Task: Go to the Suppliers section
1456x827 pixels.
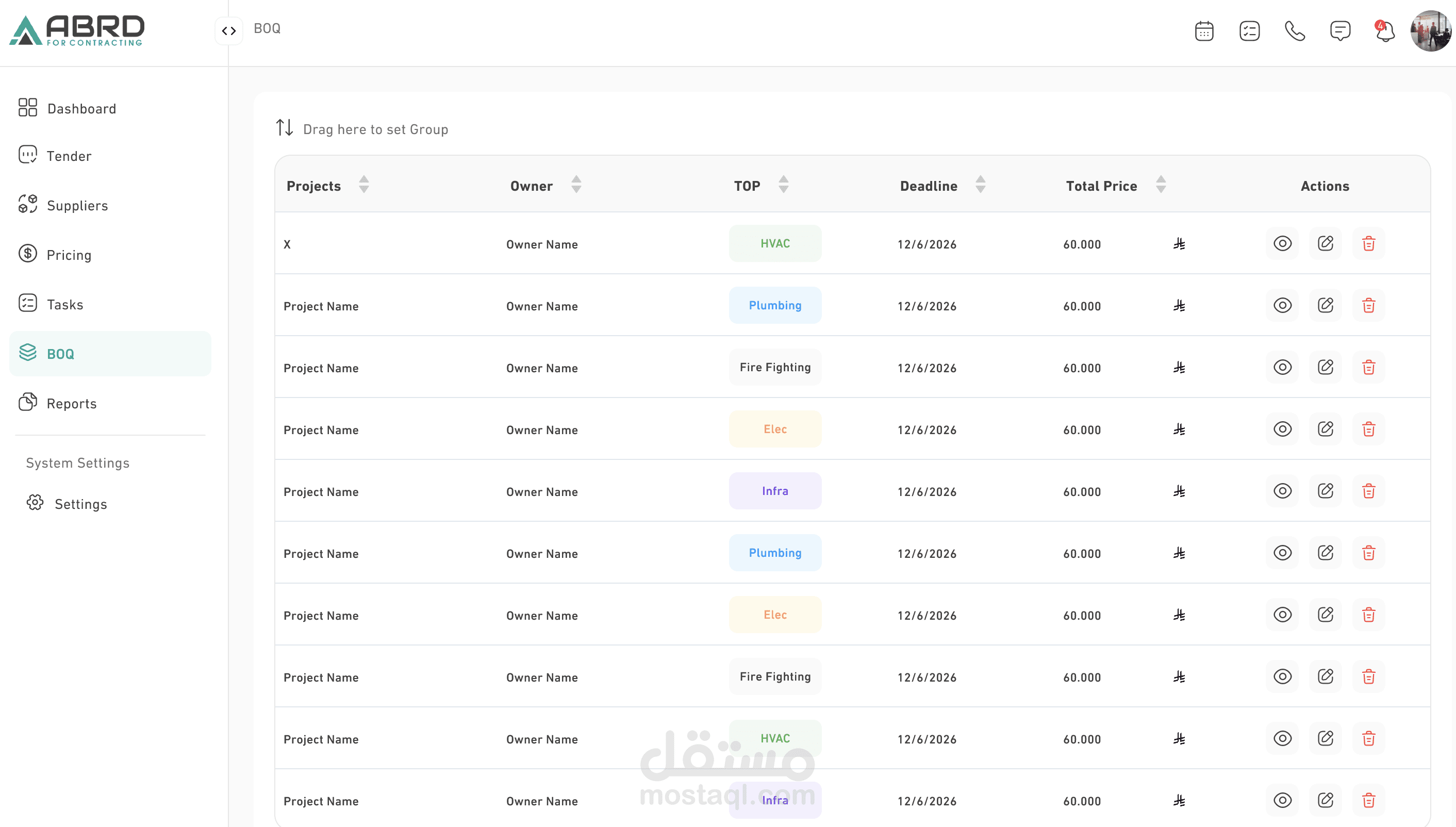Action: coord(77,206)
